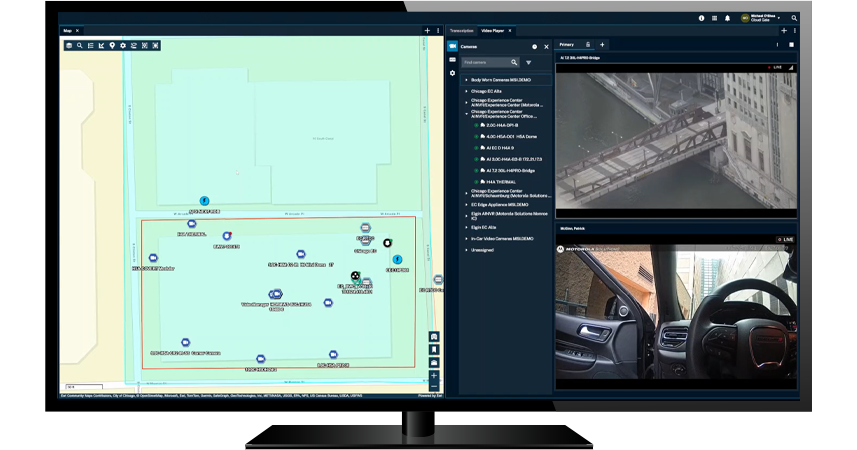This screenshot has width=857, height=450.
Task: Expand EC Edge Appliance MSI.DEMO group
Action: [466, 204]
